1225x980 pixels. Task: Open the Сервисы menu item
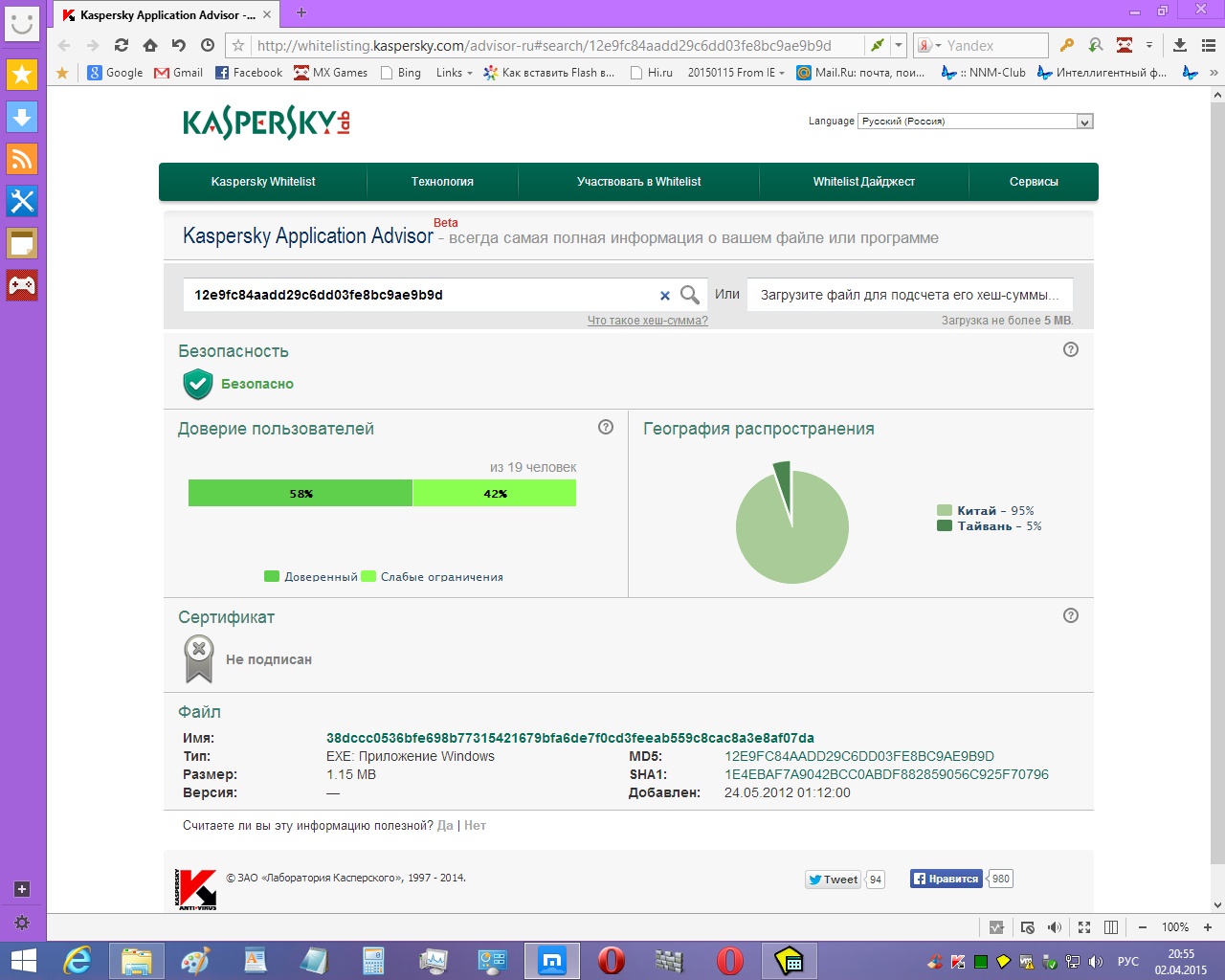tap(1034, 182)
